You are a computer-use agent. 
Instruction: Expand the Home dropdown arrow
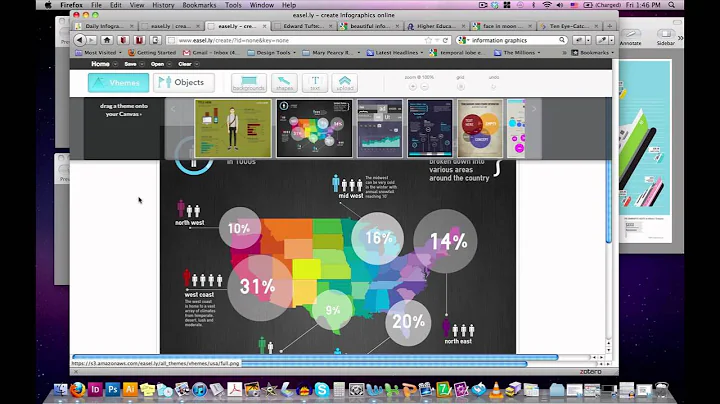tap(115, 64)
